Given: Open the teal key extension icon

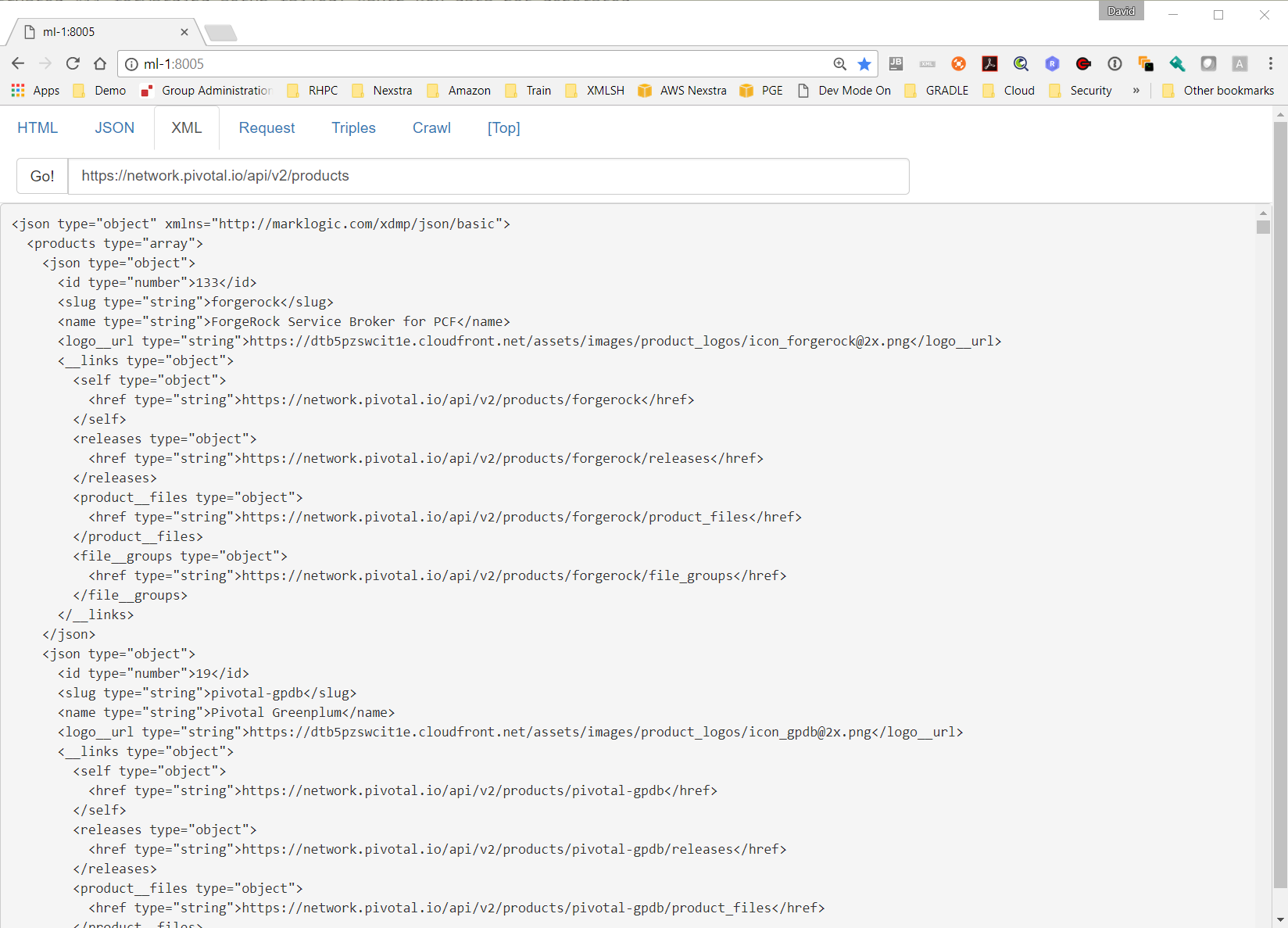Looking at the screenshot, I should tap(1178, 64).
